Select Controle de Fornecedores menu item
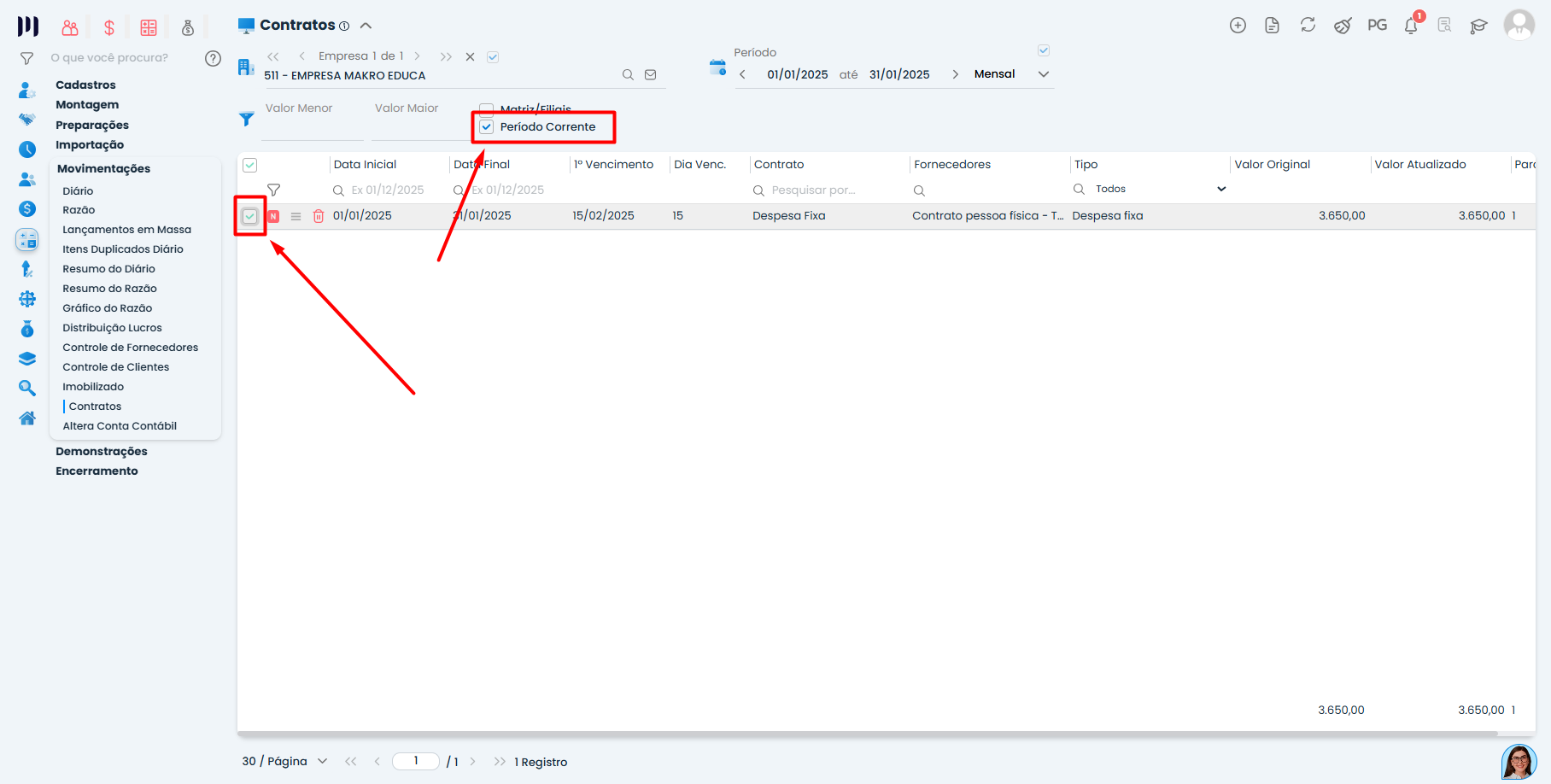The width and height of the screenshot is (1551, 784). tap(130, 348)
